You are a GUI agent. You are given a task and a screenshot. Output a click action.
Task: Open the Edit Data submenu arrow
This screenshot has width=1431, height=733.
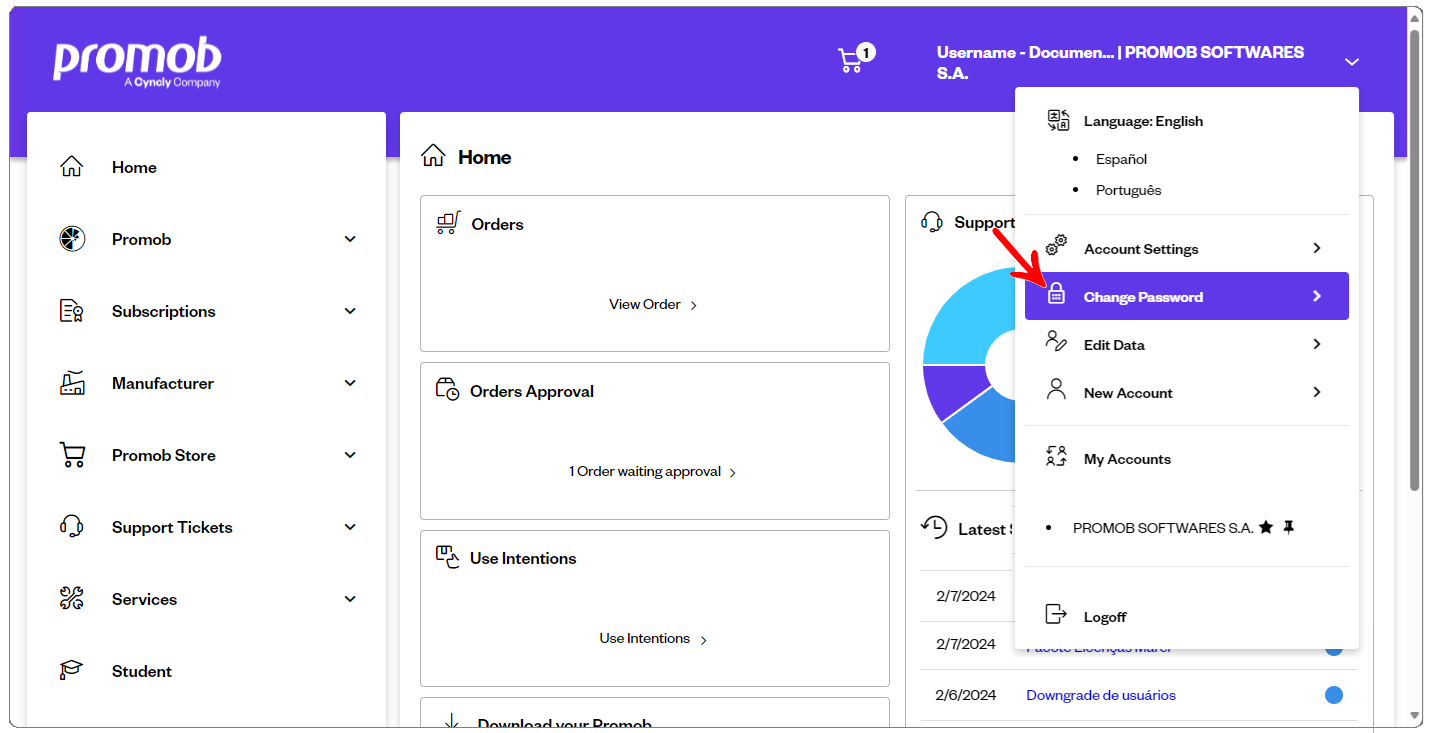point(1317,344)
